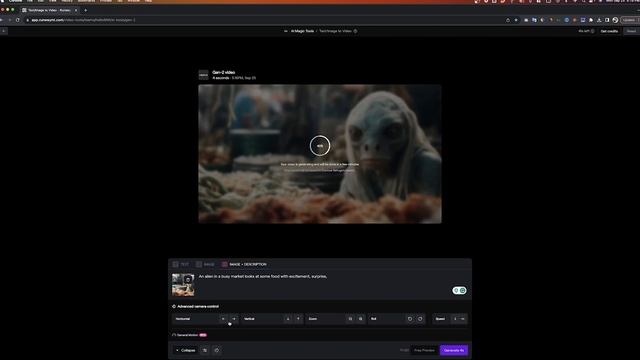
Task: Open the General Motion setting
Action: (189, 335)
